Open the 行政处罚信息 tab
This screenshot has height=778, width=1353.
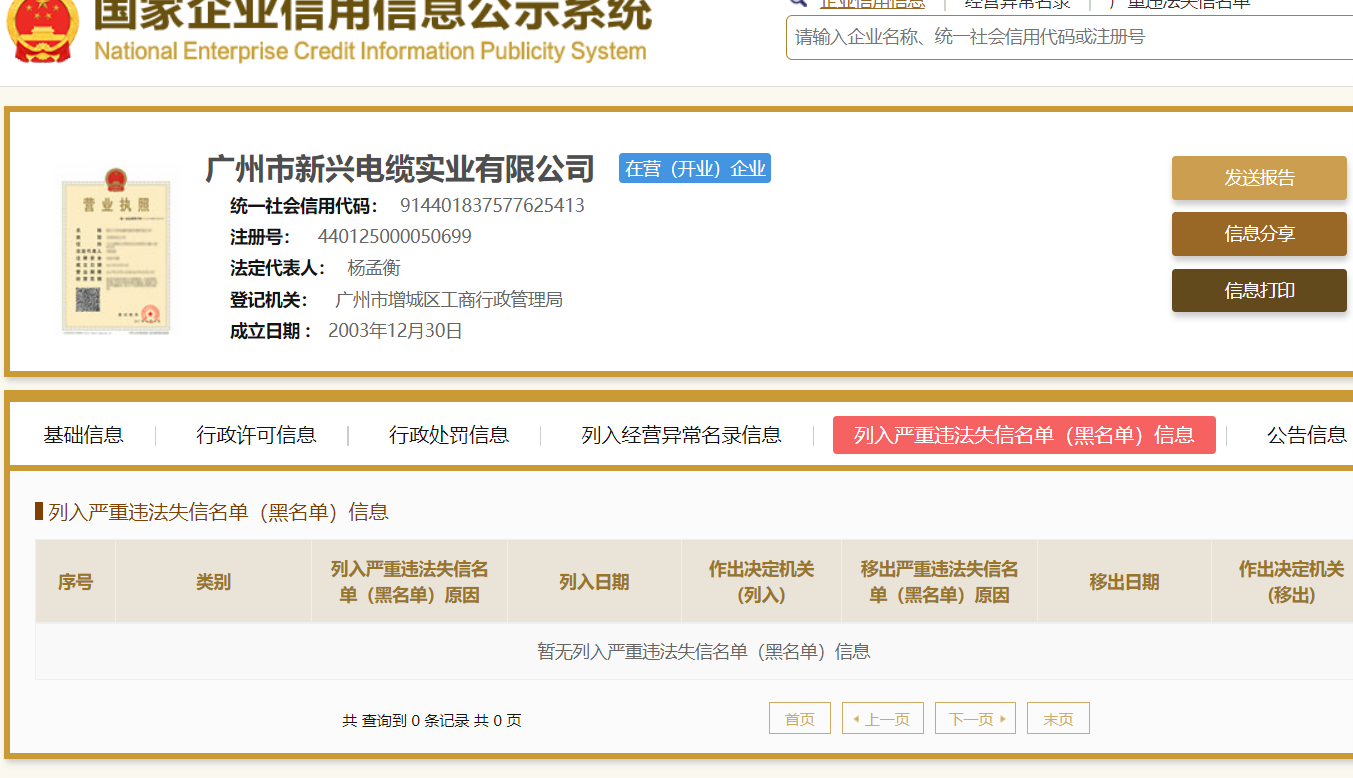pyautogui.click(x=449, y=435)
